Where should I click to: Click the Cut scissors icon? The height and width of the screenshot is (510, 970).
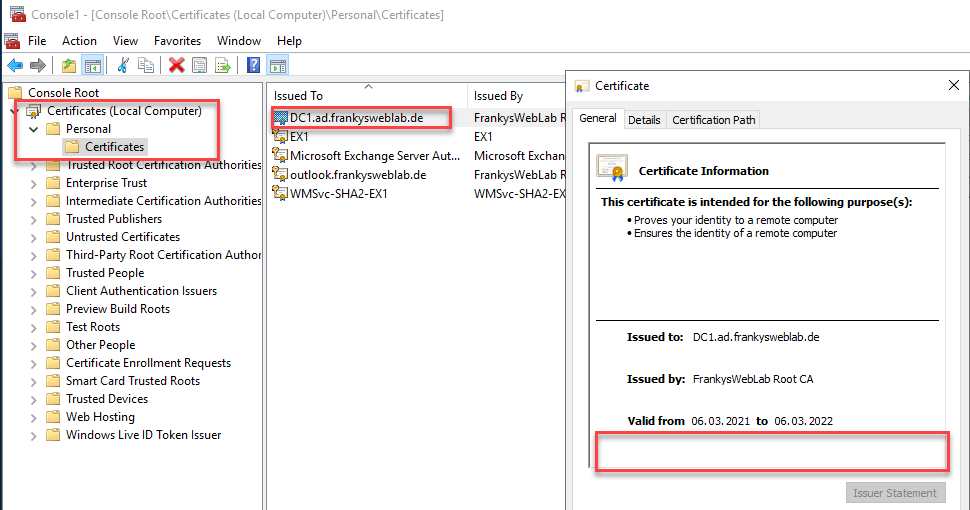pyautogui.click(x=123, y=65)
